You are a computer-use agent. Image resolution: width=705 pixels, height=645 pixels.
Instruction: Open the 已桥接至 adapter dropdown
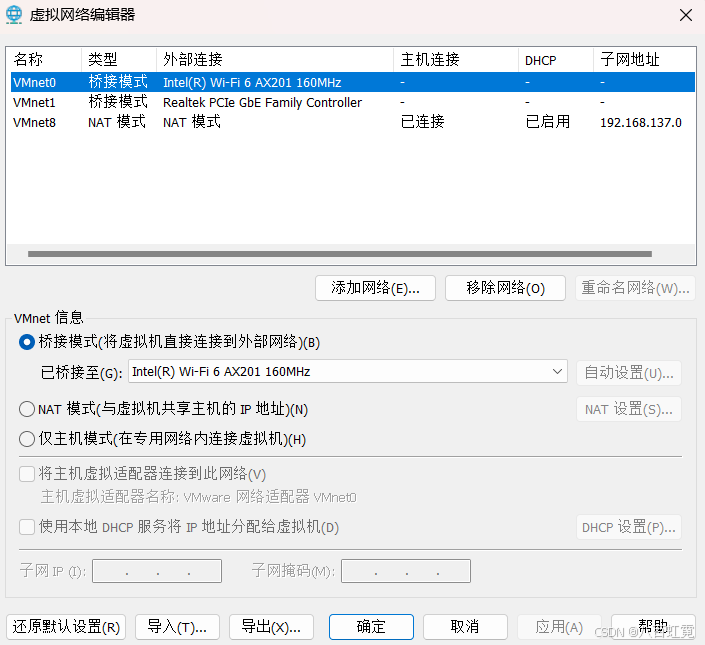click(x=348, y=371)
